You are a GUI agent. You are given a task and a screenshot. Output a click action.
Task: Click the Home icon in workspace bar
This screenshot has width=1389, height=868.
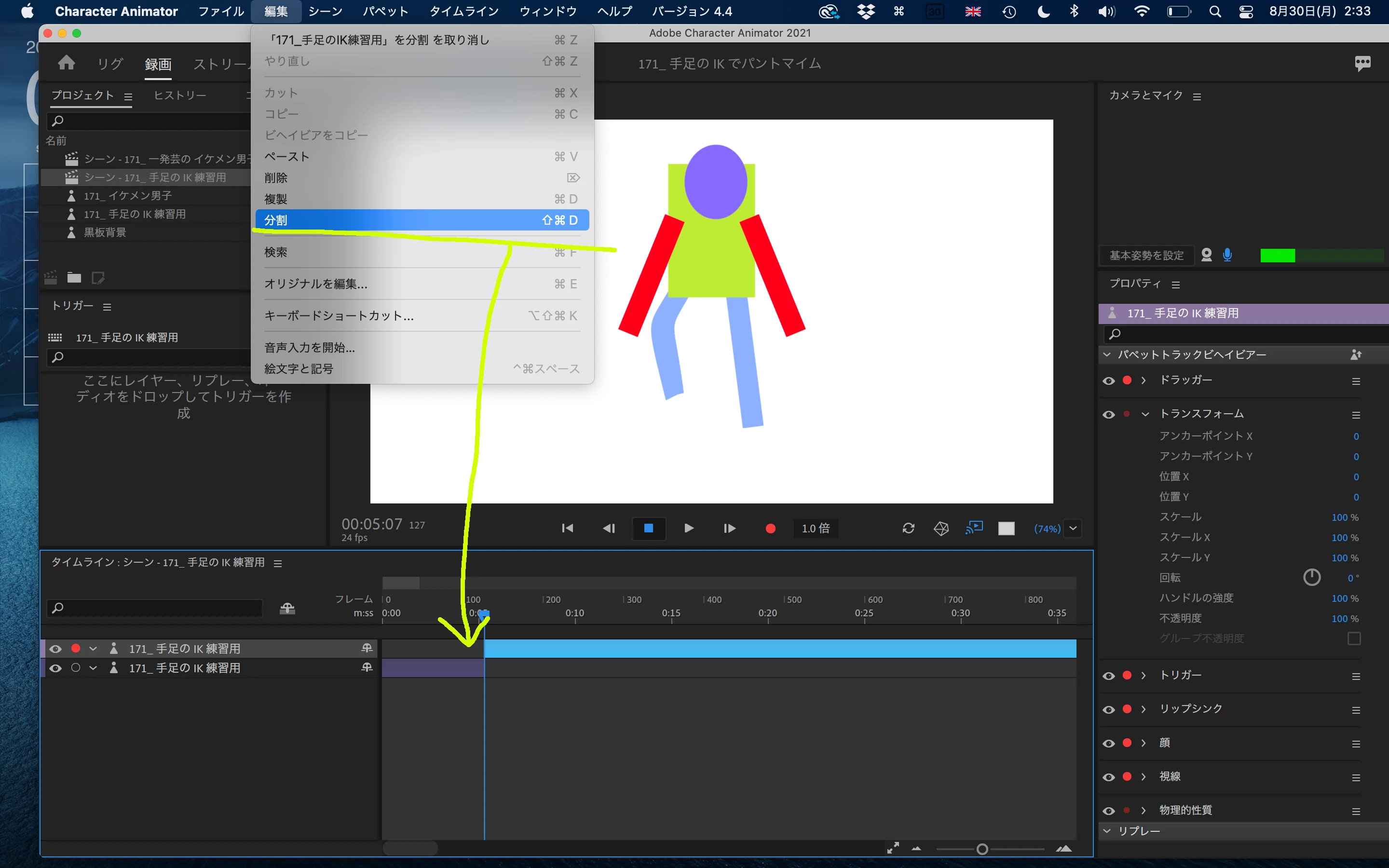point(67,63)
